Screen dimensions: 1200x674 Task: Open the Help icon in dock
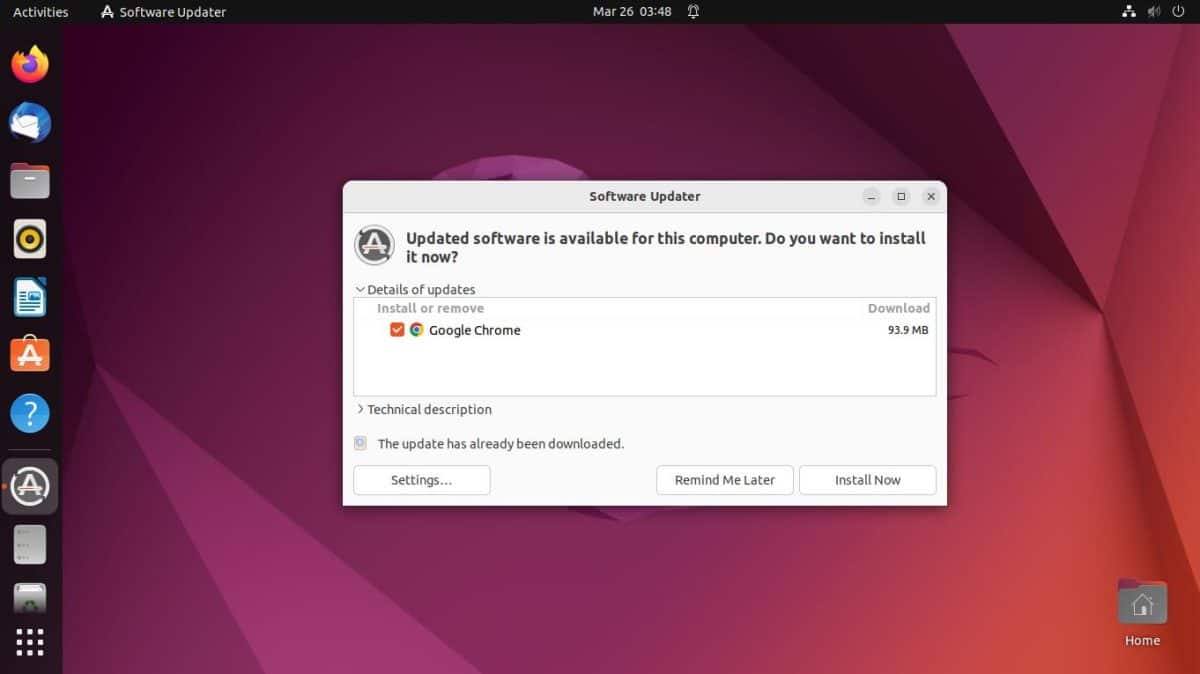(30, 412)
